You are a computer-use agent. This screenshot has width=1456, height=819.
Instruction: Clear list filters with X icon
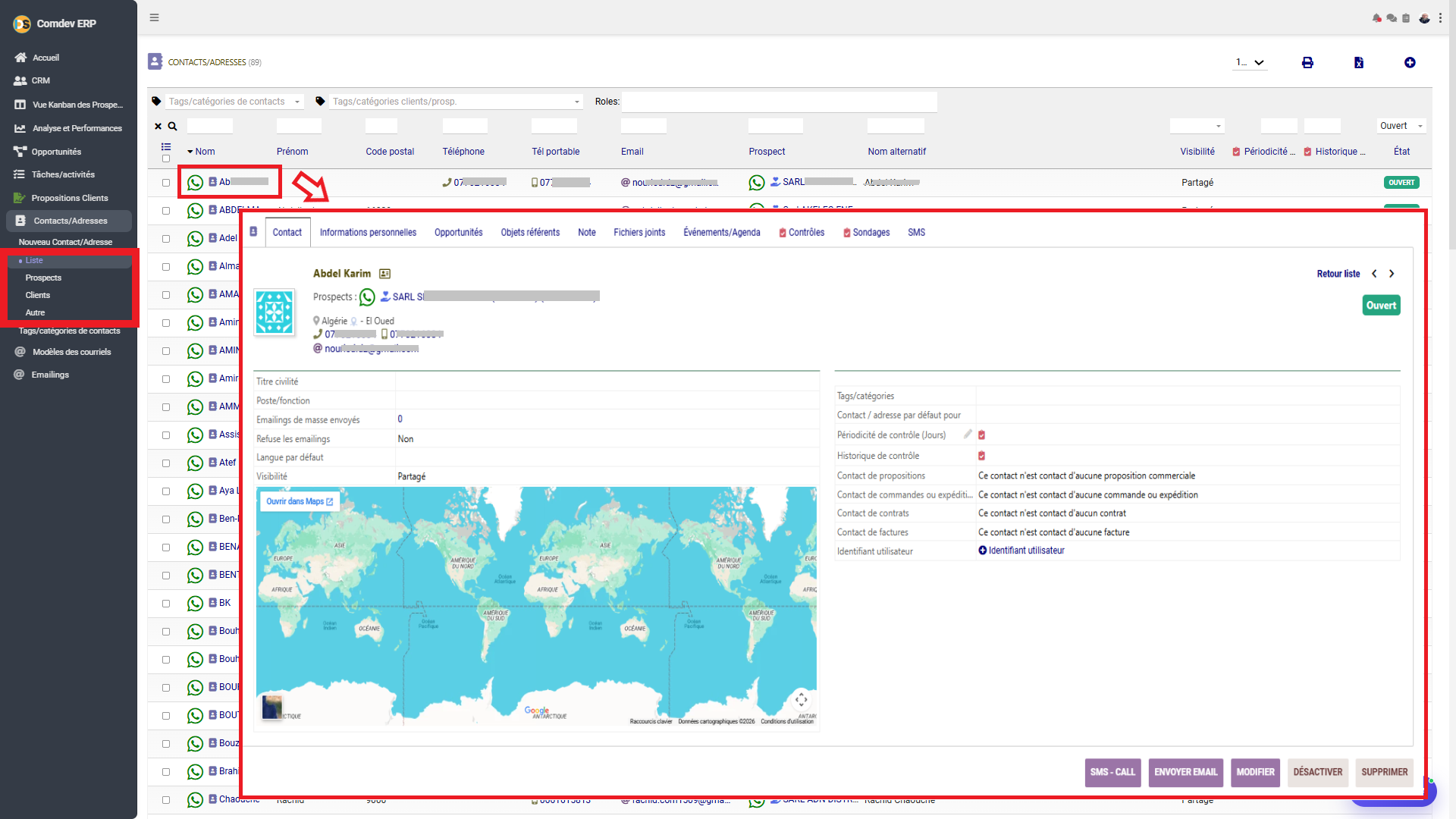click(158, 127)
